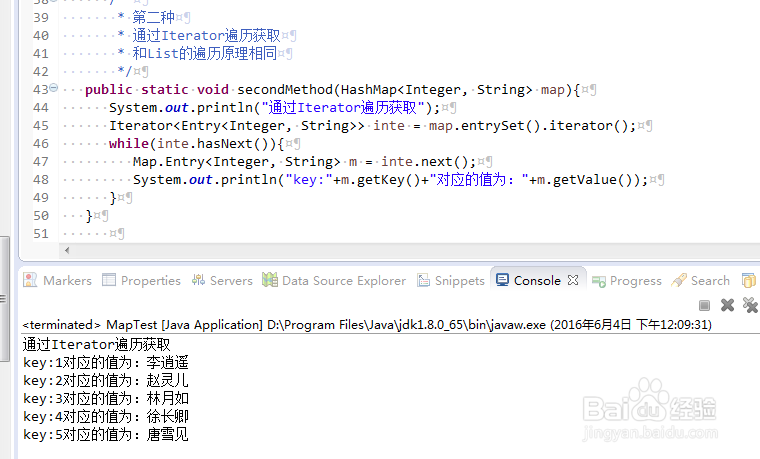Switch to the Properties tab

coord(150,281)
